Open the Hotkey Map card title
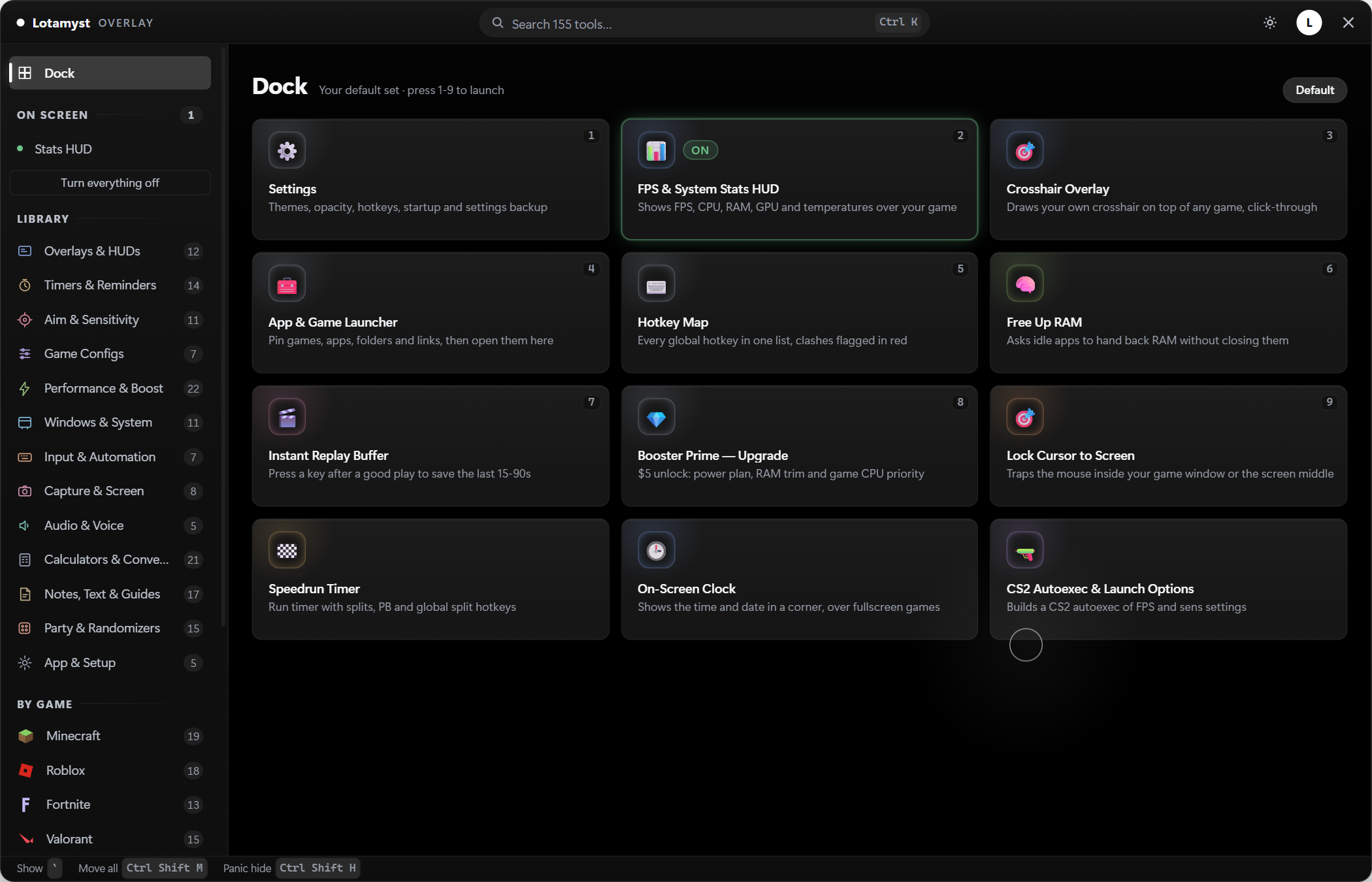 [672, 322]
